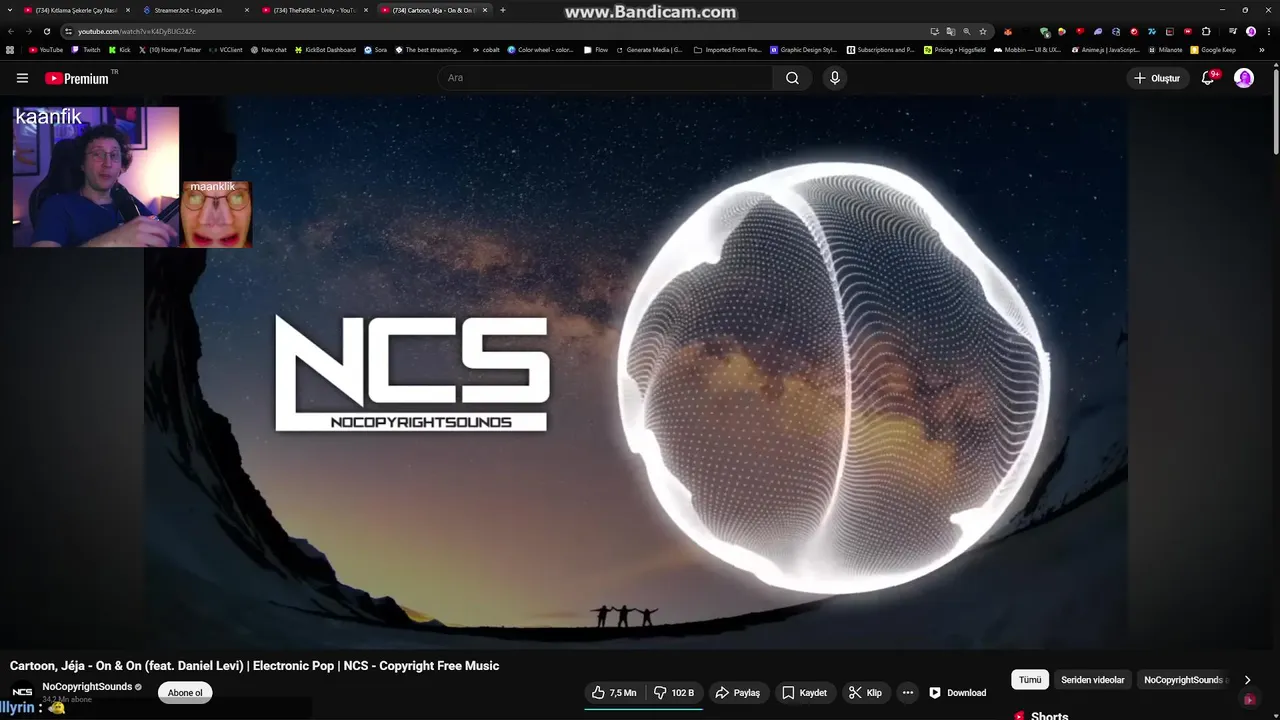The width and height of the screenshot is (1280, 720).
Task: Open the translate page icon
Action: coord(951,31)
